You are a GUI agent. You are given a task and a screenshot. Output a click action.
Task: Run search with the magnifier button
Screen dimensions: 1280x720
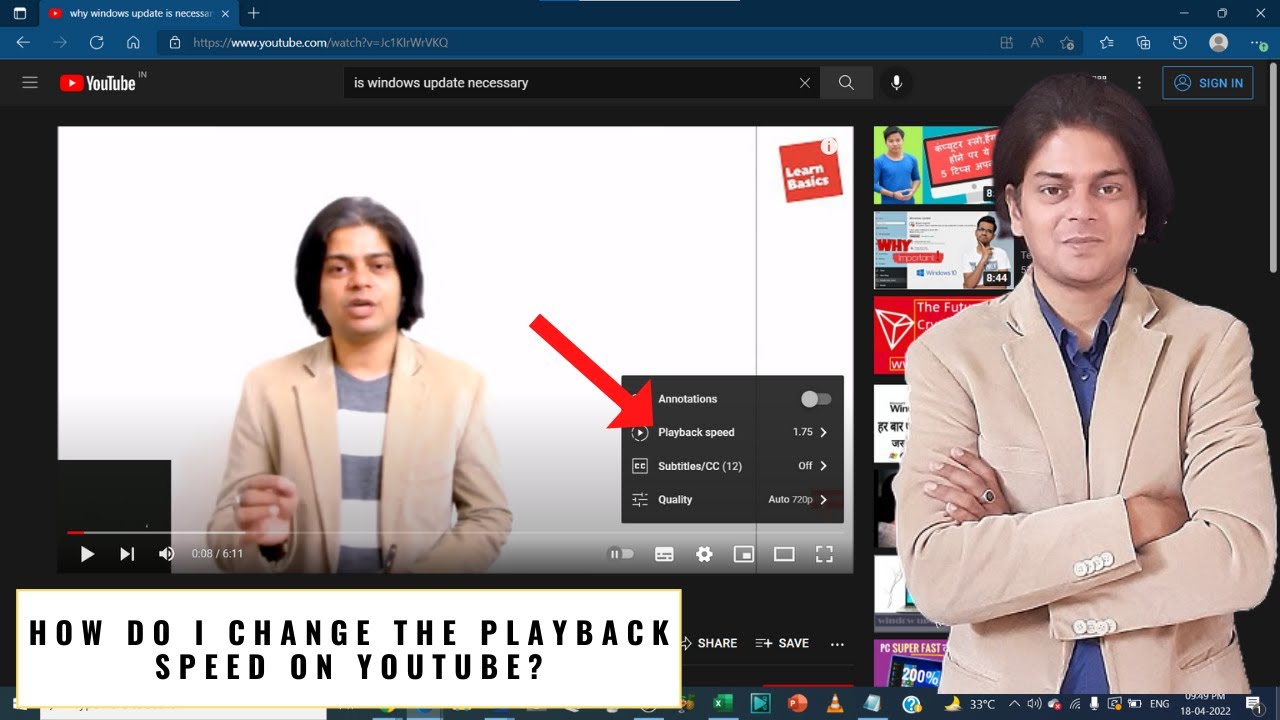(x=846, y=83)
